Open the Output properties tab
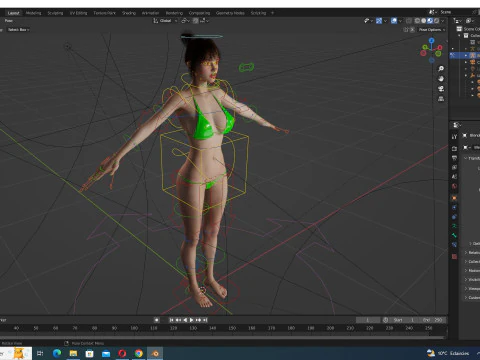This screenshot has width=480, height=360. pyautogui.click(x=454, y=158)
